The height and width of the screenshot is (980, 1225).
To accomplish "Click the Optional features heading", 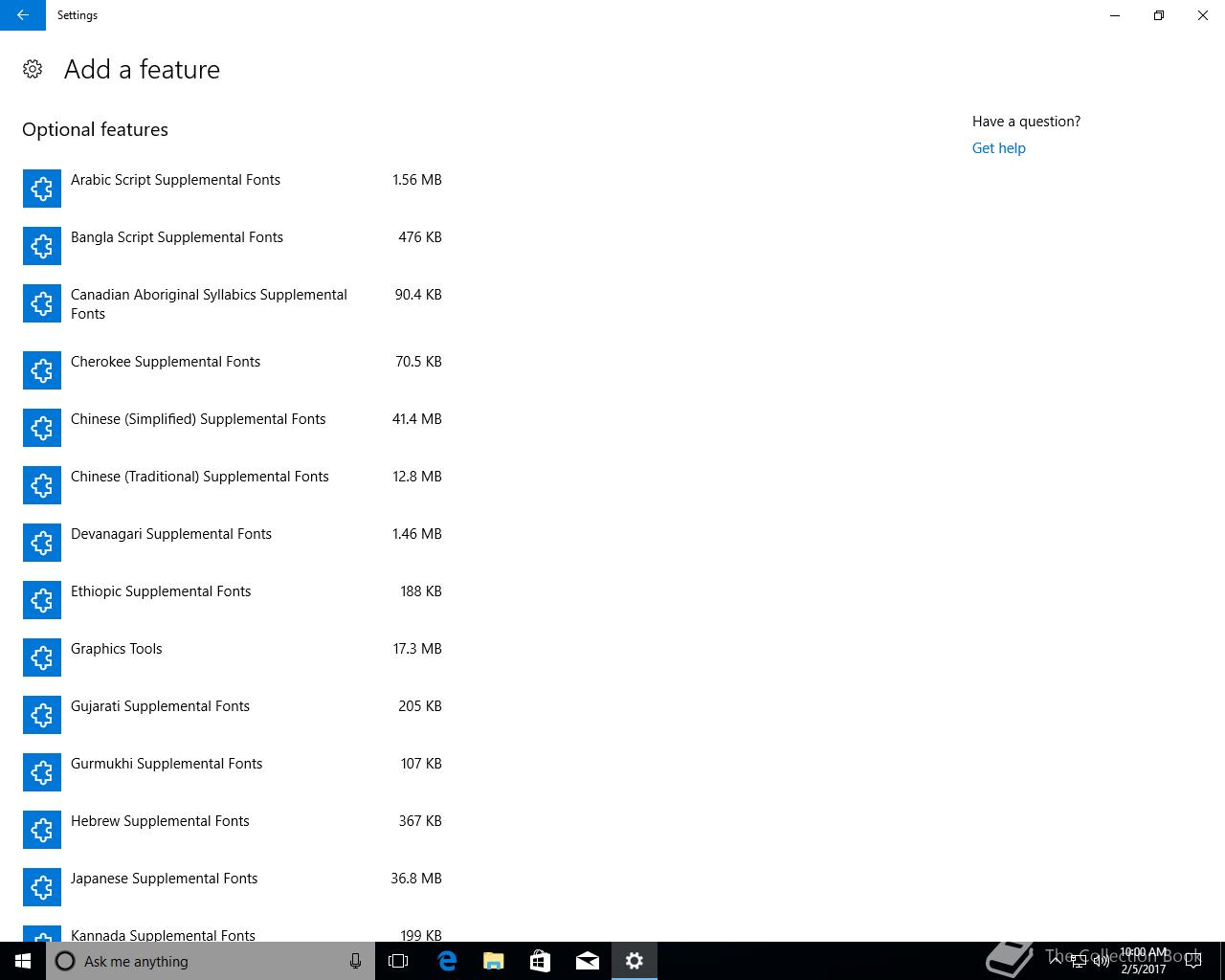I will (x=95, y=129).
